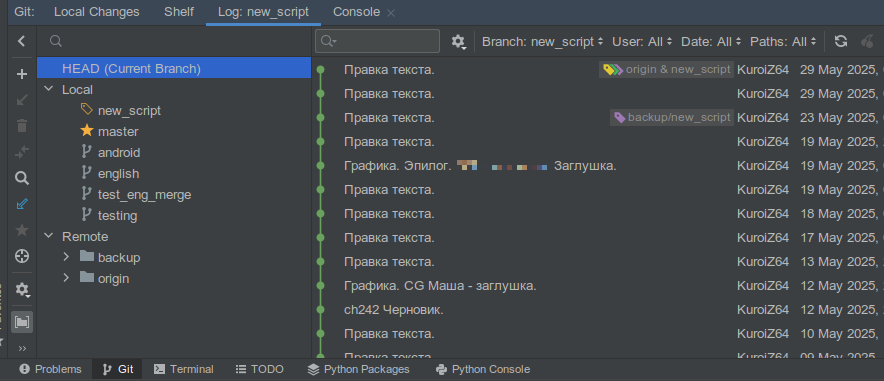This screenshot has height=381, width=884.
Task: Click the commit log search field
Action: pyautogui.click(x=377, y=41)
